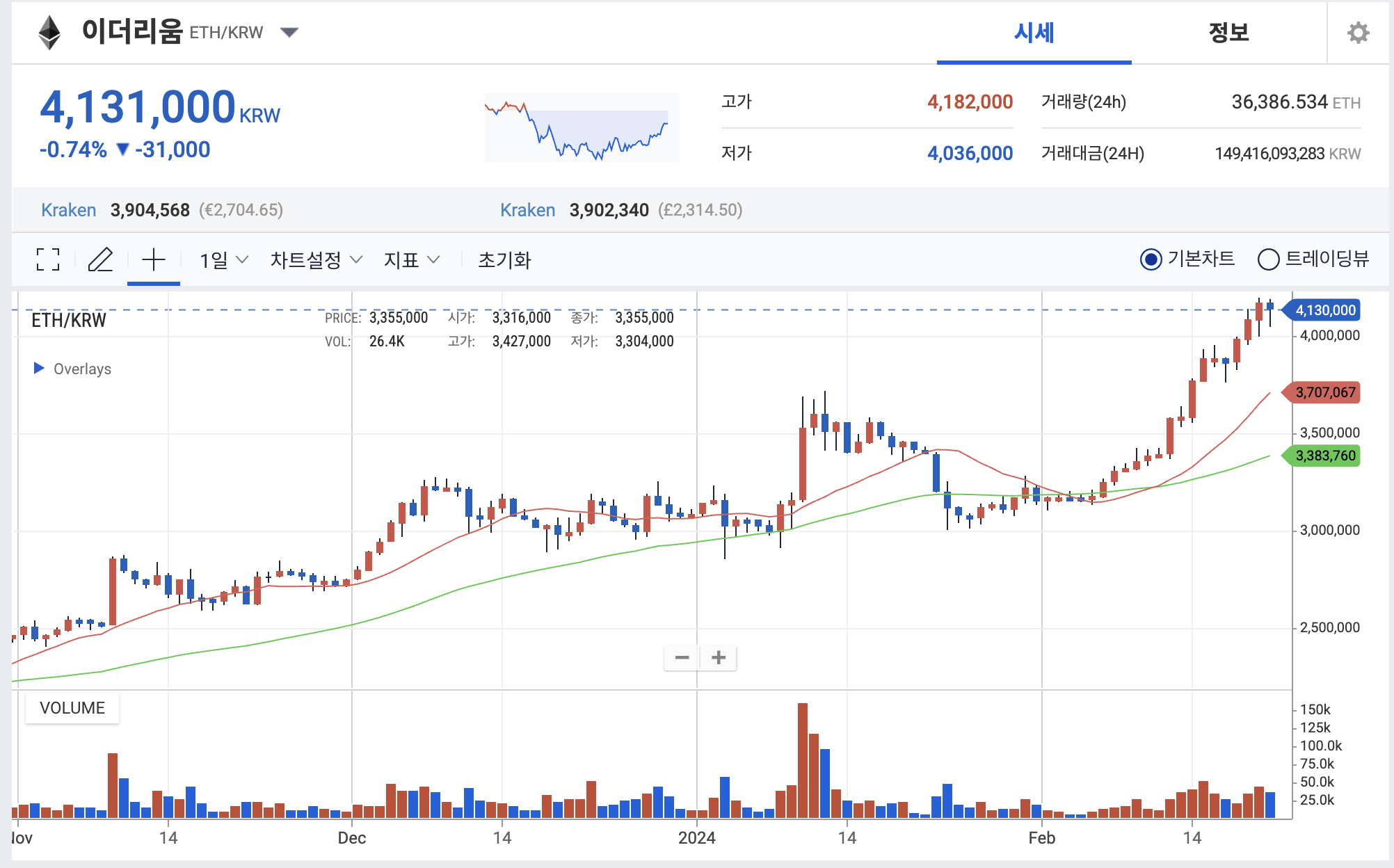Open the settings gear icon
The width and height of the screenshot is (1394, 868).
pos(1358,33)
